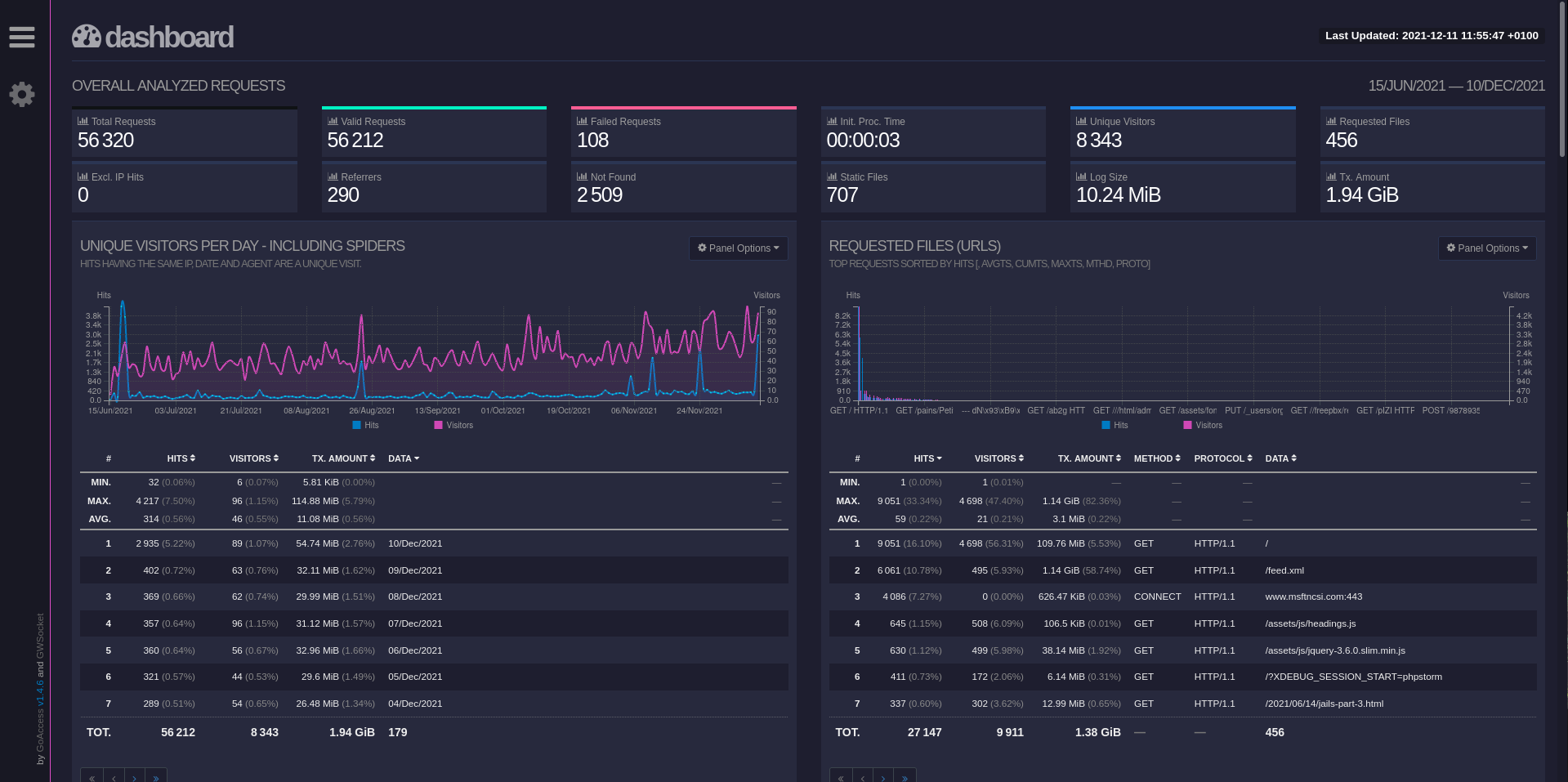Sort visitors per day table by HITS
Screen dimensions: 1568x782
coord(181,458)
